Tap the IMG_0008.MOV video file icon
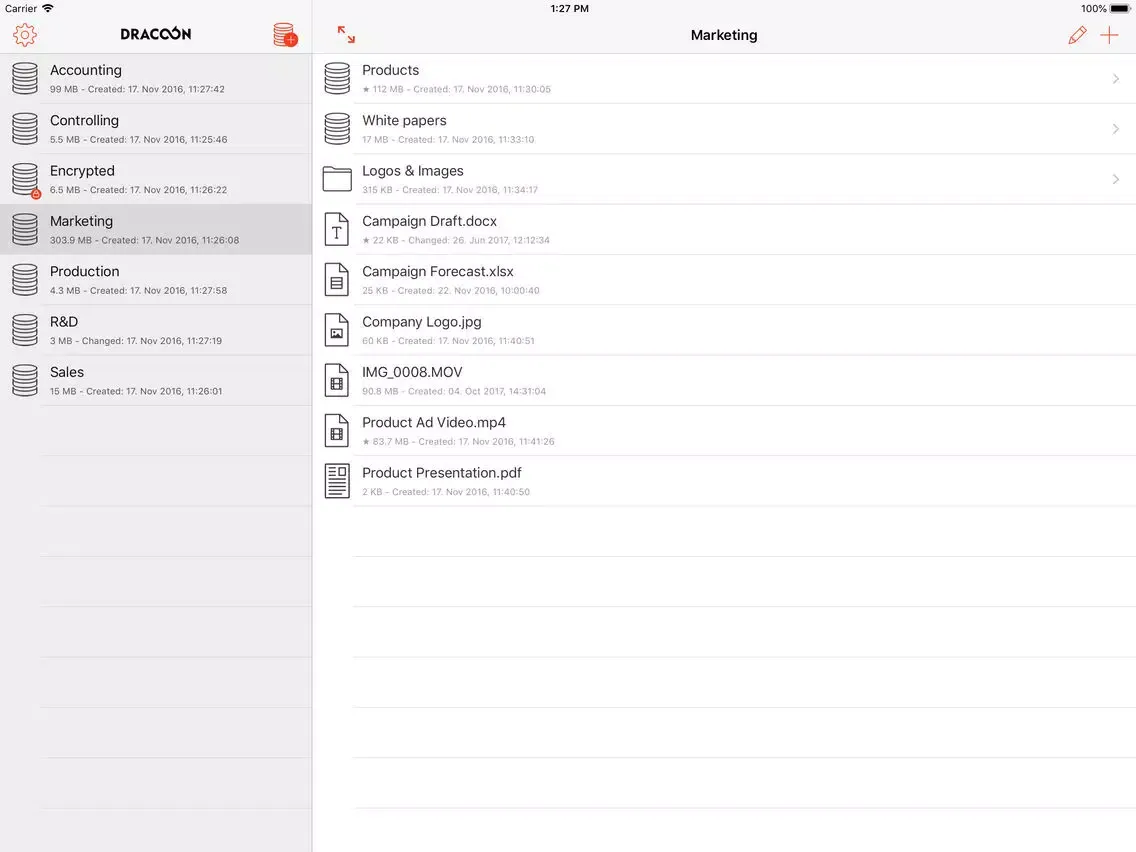Screen dimensions: 1136x852 click(x=337, y=380)
